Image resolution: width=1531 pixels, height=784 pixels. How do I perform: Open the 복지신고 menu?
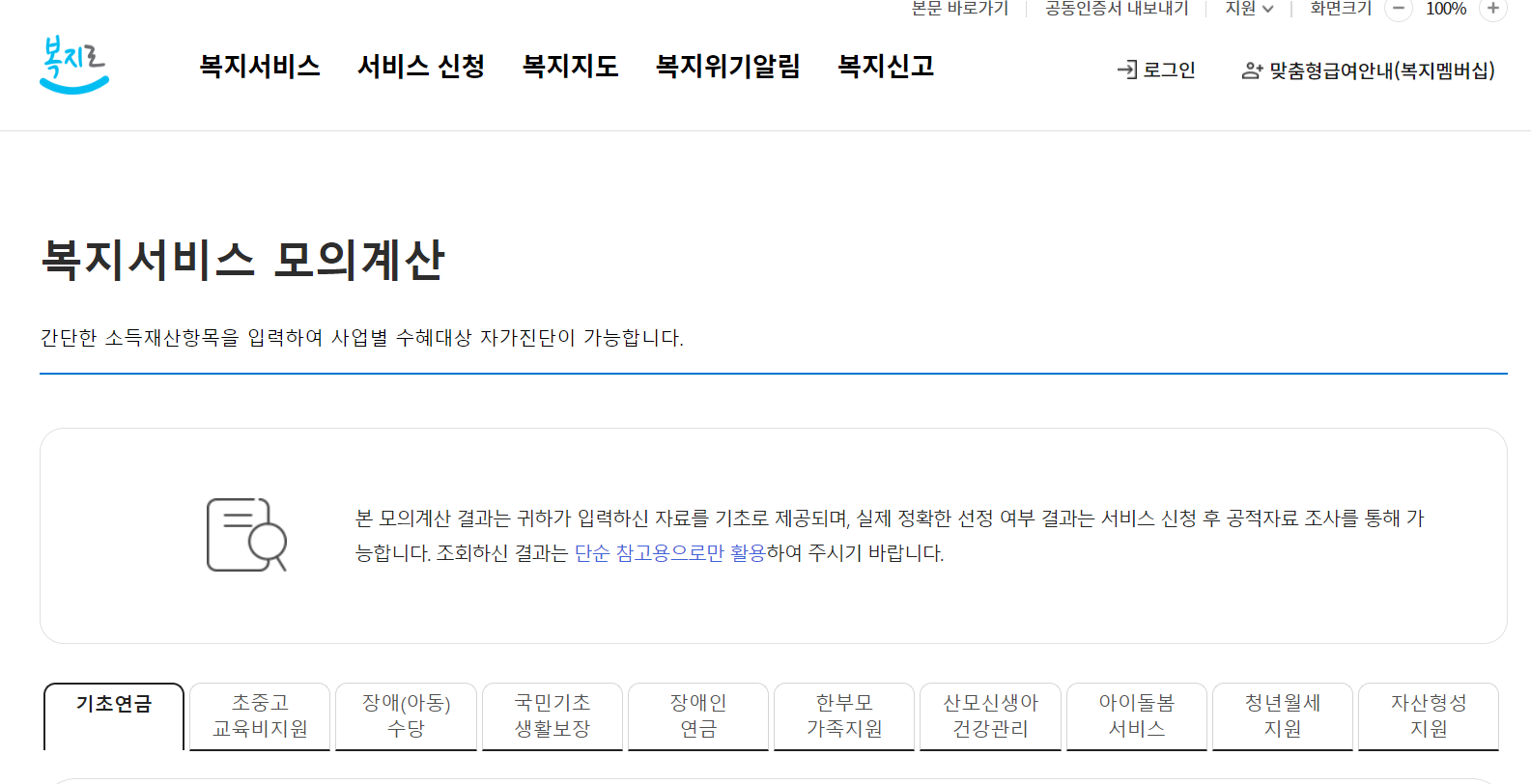tap(885, 66)
